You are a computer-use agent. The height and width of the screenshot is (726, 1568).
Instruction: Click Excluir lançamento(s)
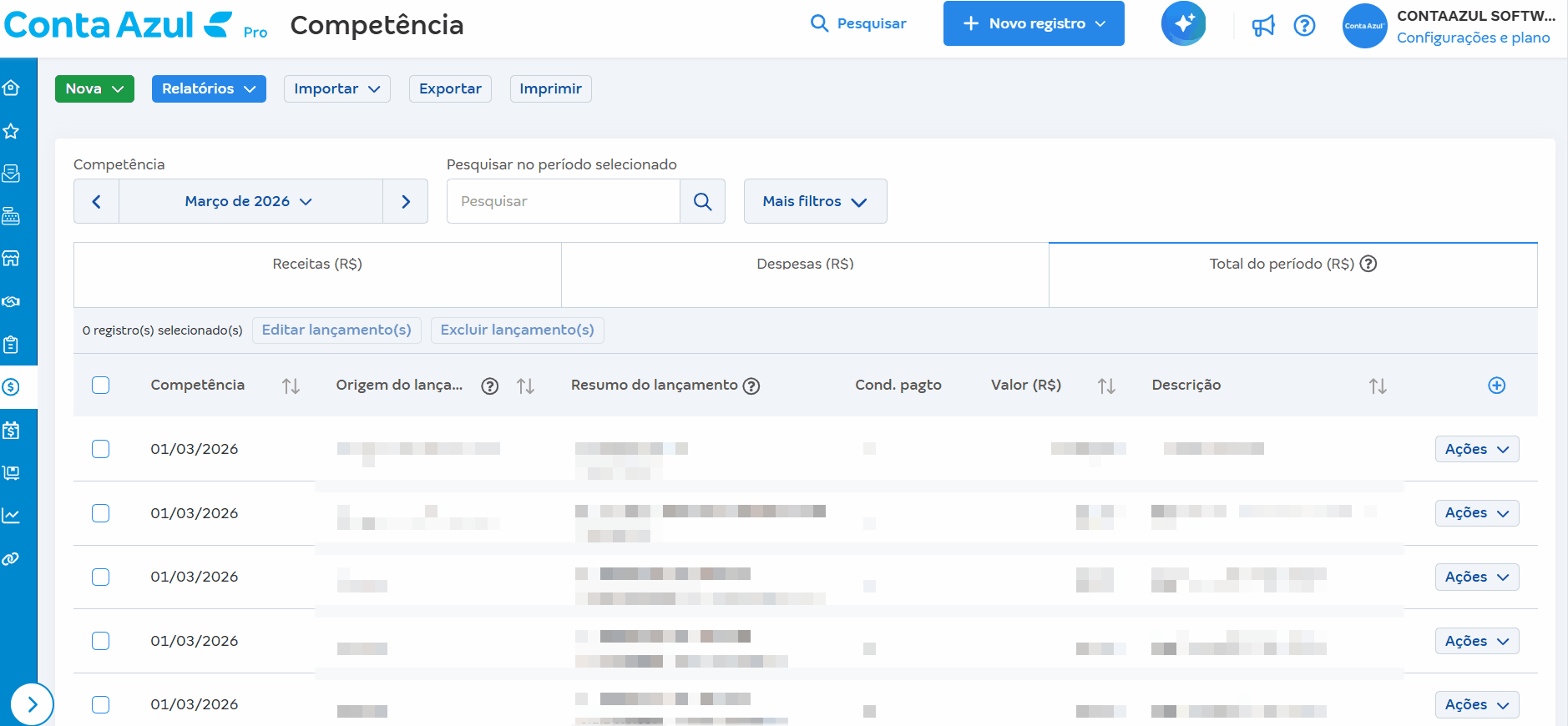[x=517, y=330]
